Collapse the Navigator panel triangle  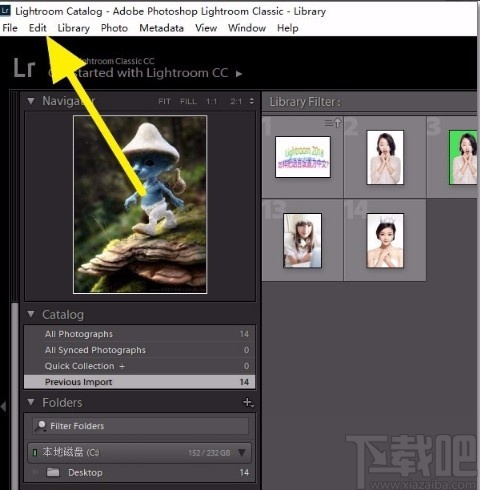pos(31,101)
